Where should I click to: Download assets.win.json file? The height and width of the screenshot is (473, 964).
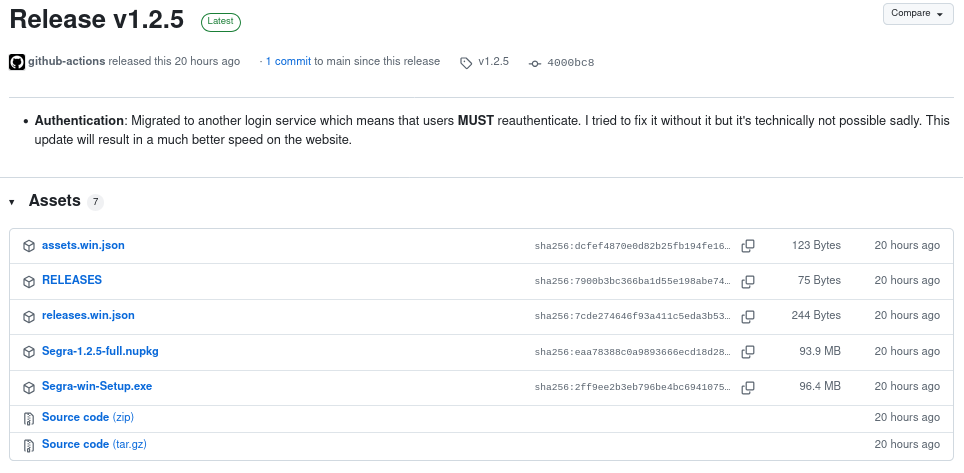pos(83,245)
